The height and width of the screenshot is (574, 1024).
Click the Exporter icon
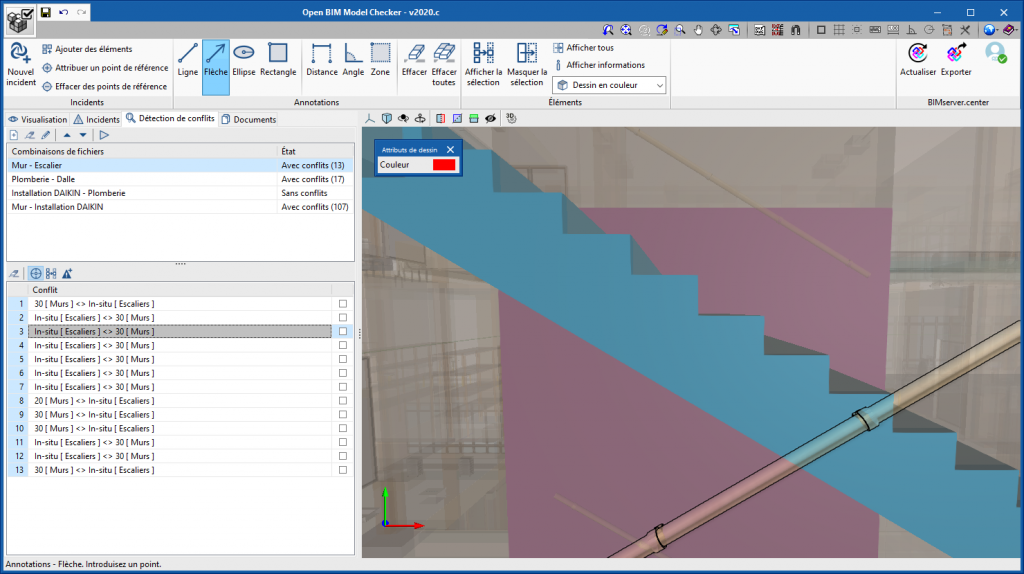click(956, 59)
